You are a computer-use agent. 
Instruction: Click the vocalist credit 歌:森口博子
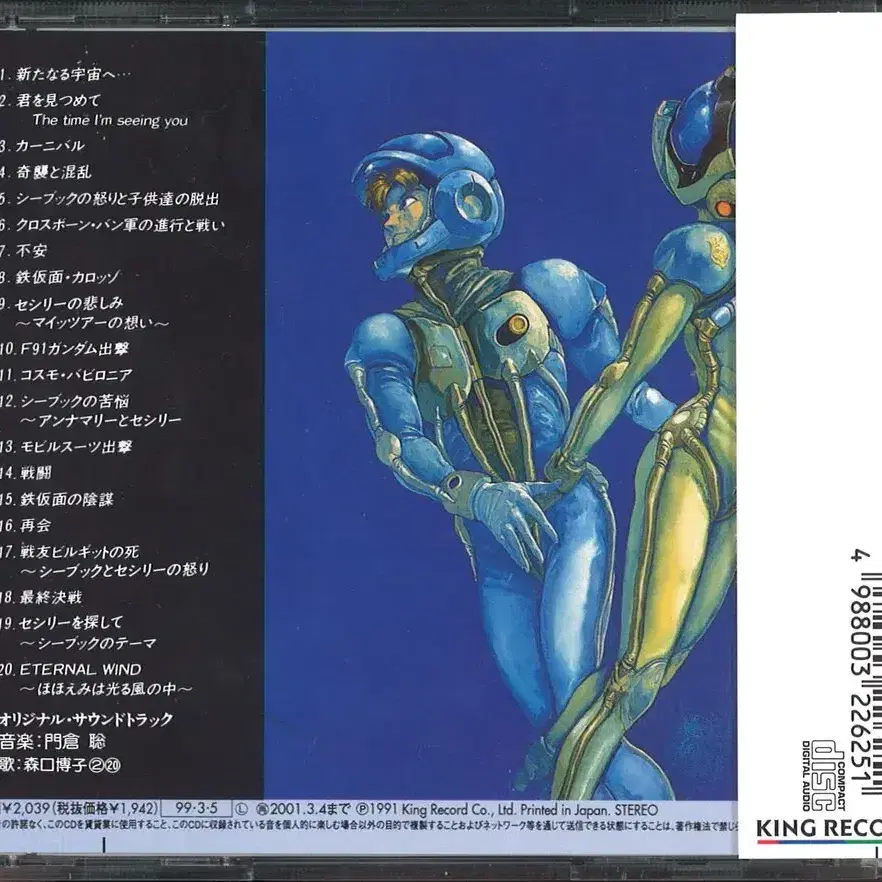(60, 765)
